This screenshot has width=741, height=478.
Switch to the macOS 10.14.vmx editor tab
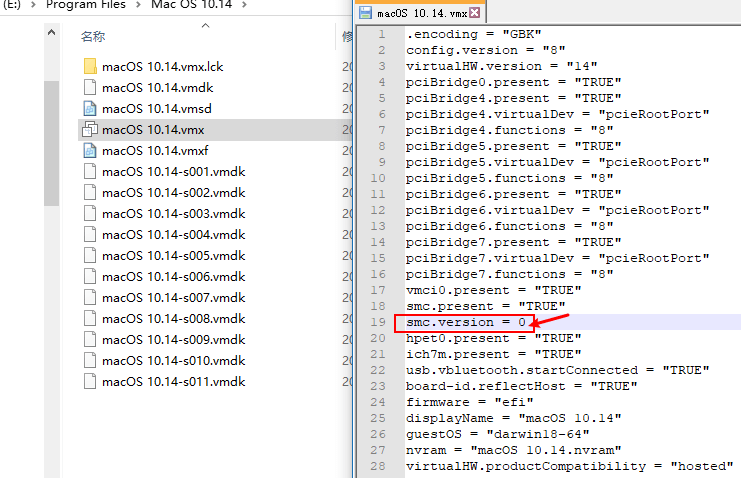coord(422,13)
